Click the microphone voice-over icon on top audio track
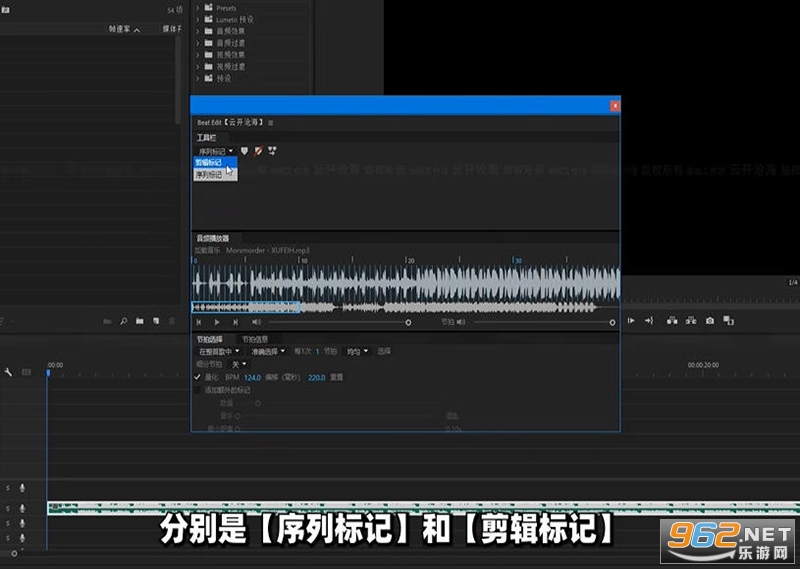Image resolution: width=800 pixels, height=569 pixels. pyautogui.click(x=22, y=488)
